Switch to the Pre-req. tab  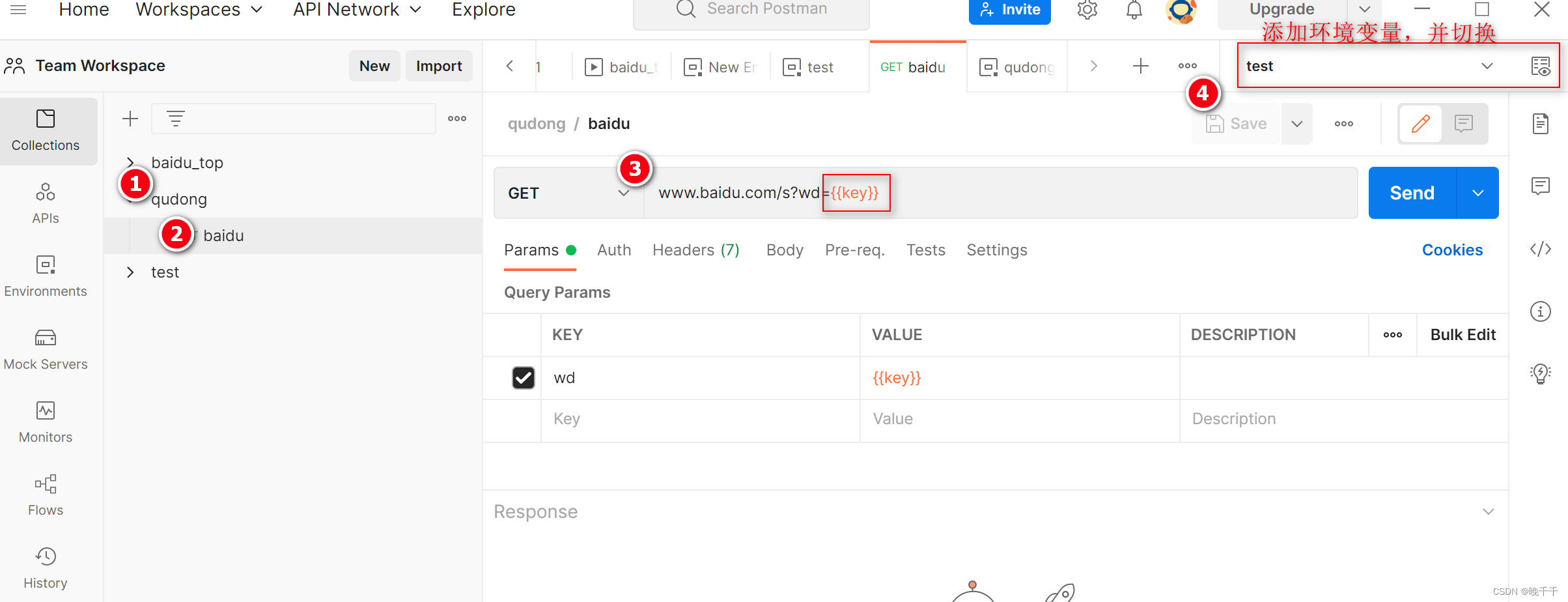(x=855, y=250)
